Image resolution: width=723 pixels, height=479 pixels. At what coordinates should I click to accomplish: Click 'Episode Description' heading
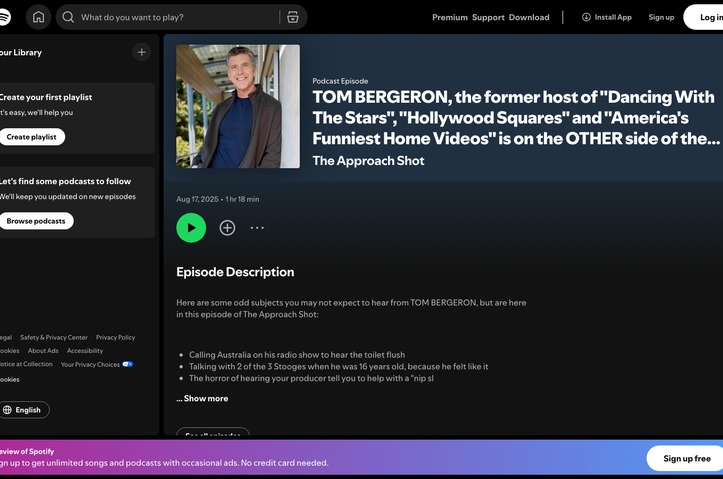click(x=235, y=272)
